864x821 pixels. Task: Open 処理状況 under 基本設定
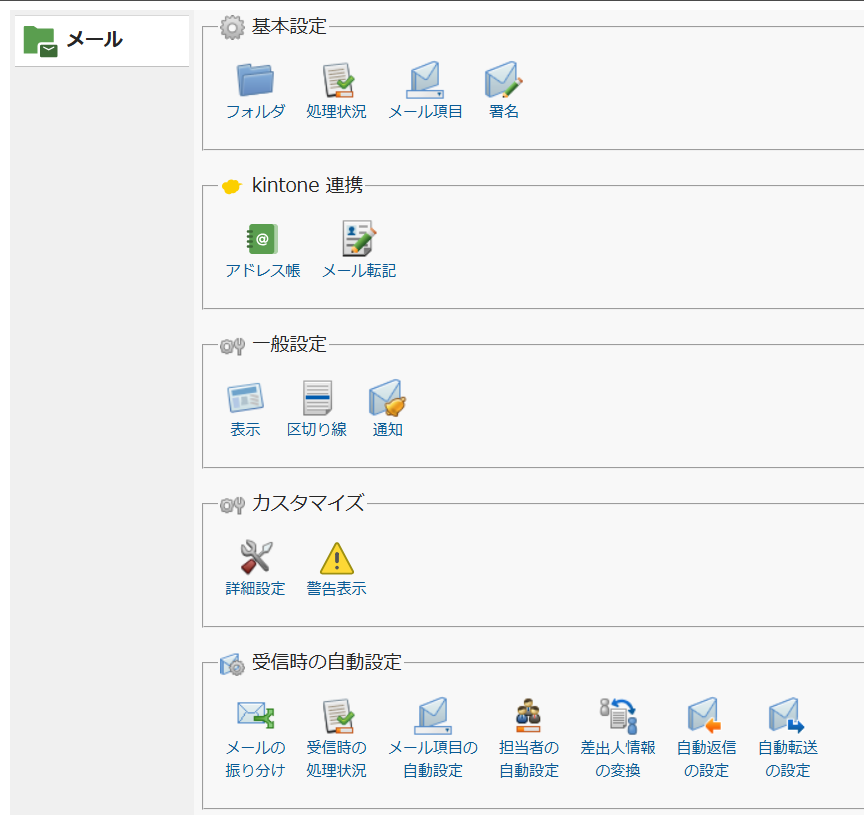point(337,80)
